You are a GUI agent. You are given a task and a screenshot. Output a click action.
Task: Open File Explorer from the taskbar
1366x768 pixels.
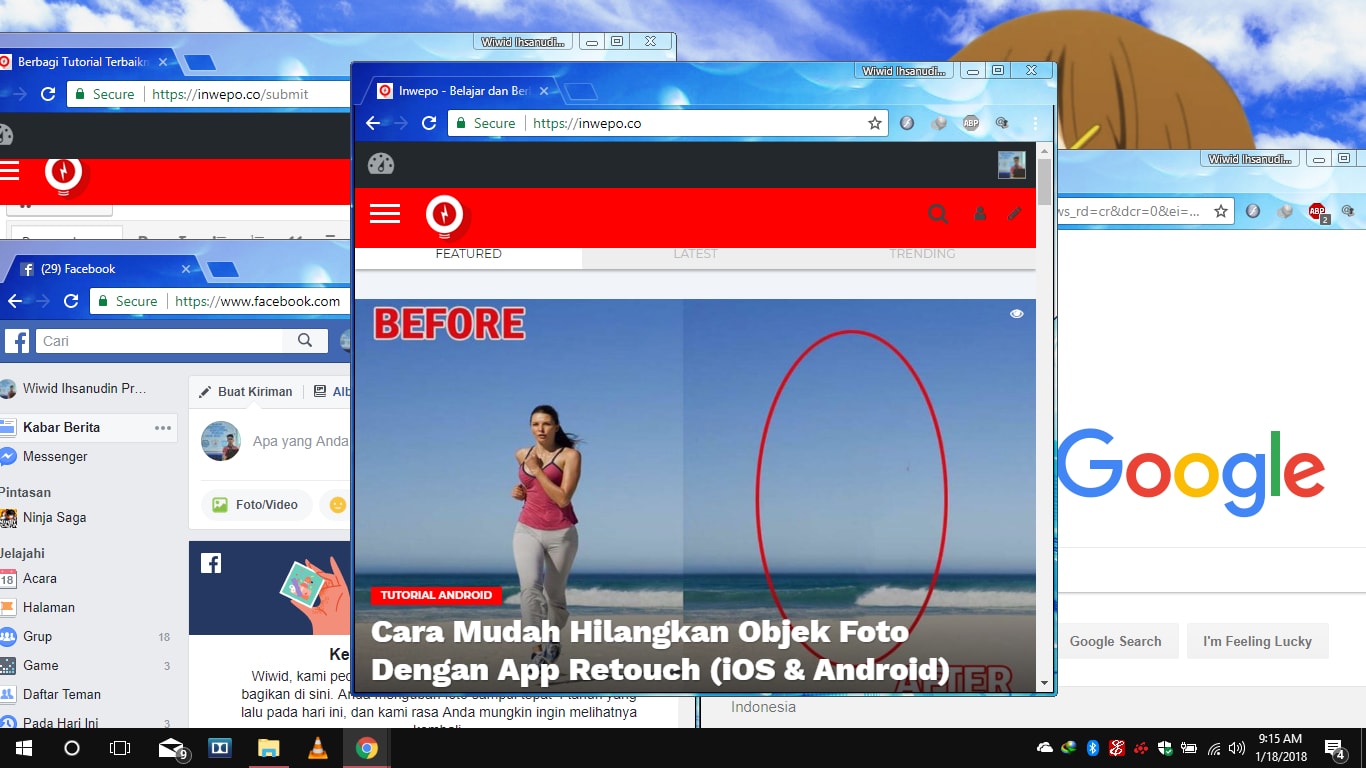click(x=268, y=748)
